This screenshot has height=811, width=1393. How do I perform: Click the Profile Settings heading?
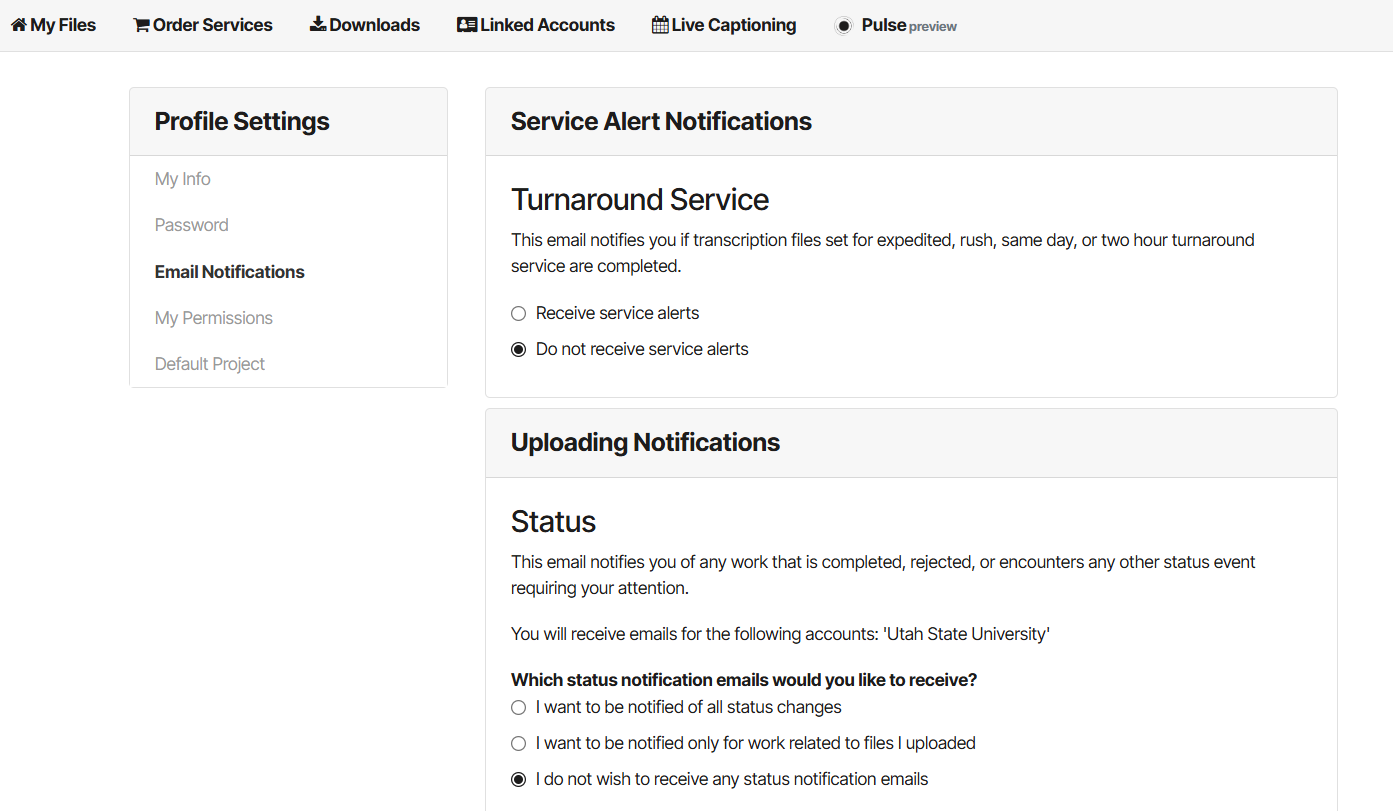coord(242,122)
